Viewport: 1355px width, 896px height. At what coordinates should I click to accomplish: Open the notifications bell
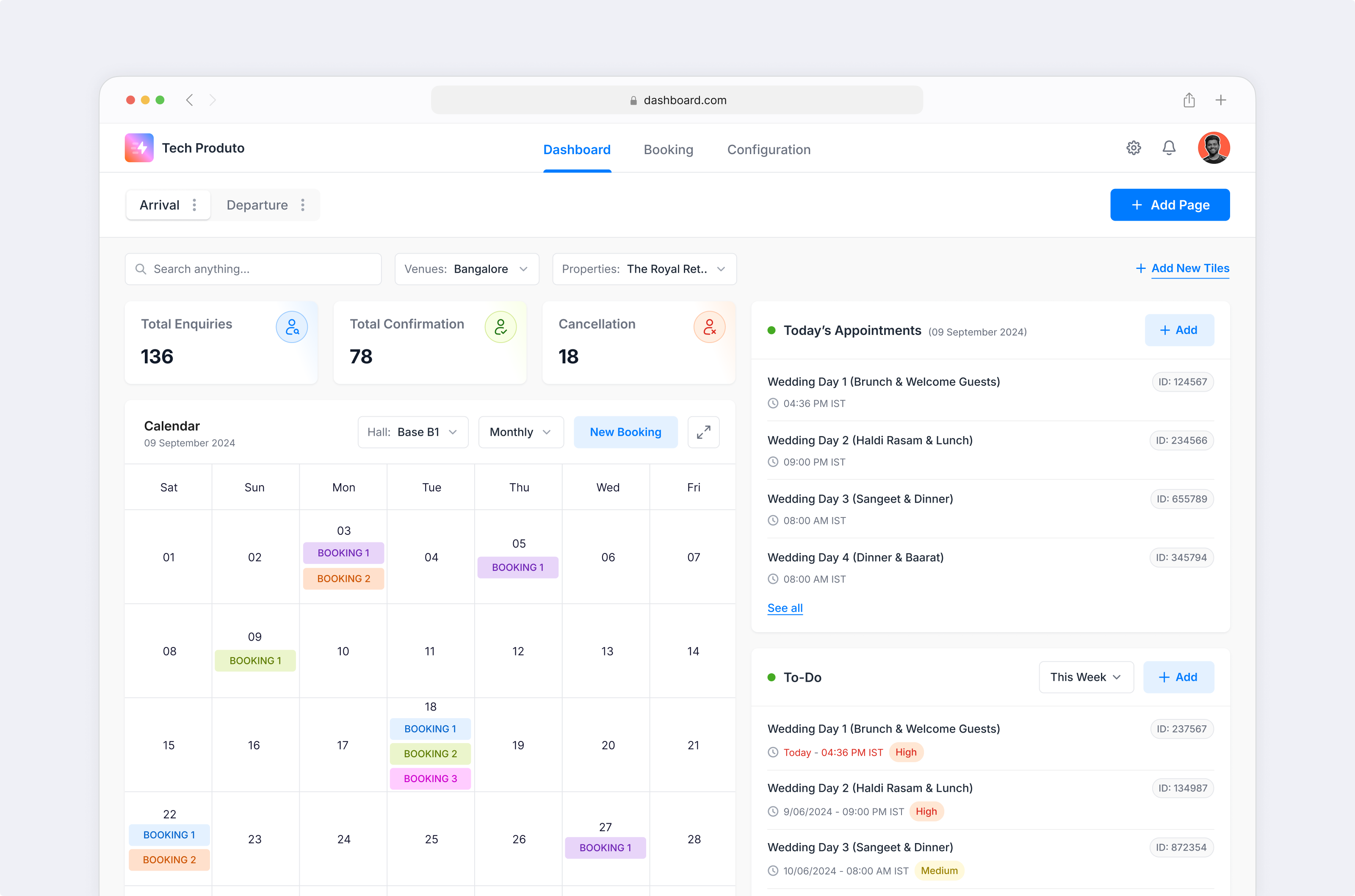tap(1169, 147)
